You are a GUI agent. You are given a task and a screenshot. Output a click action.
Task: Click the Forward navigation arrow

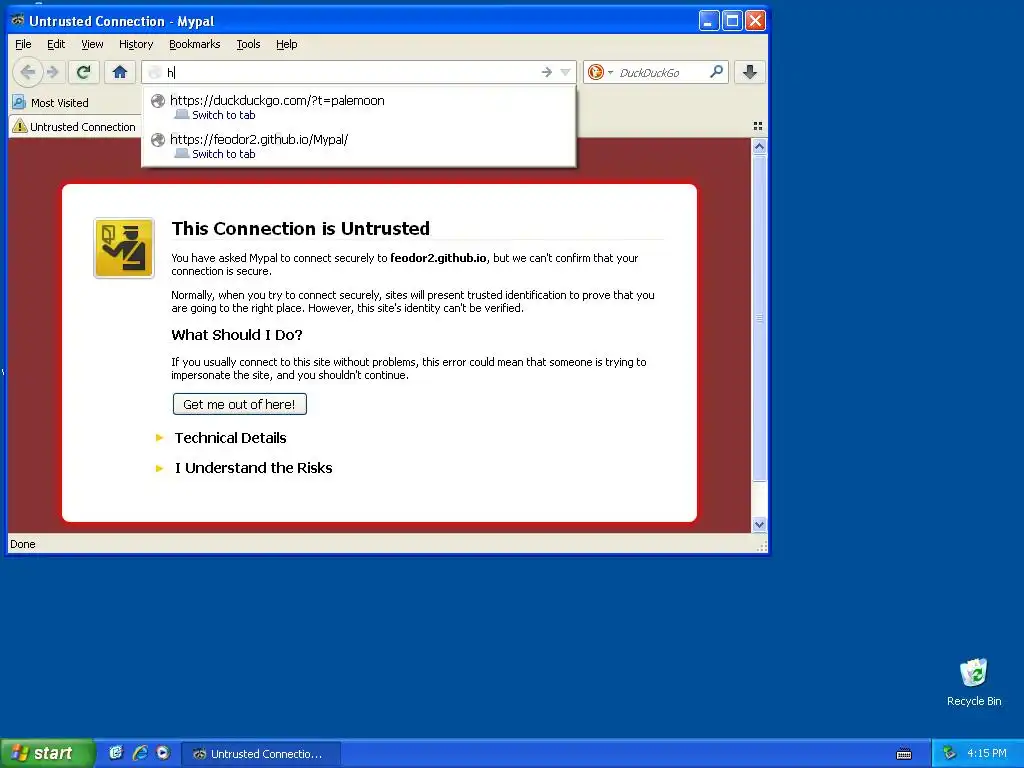[x=54, y=72]
